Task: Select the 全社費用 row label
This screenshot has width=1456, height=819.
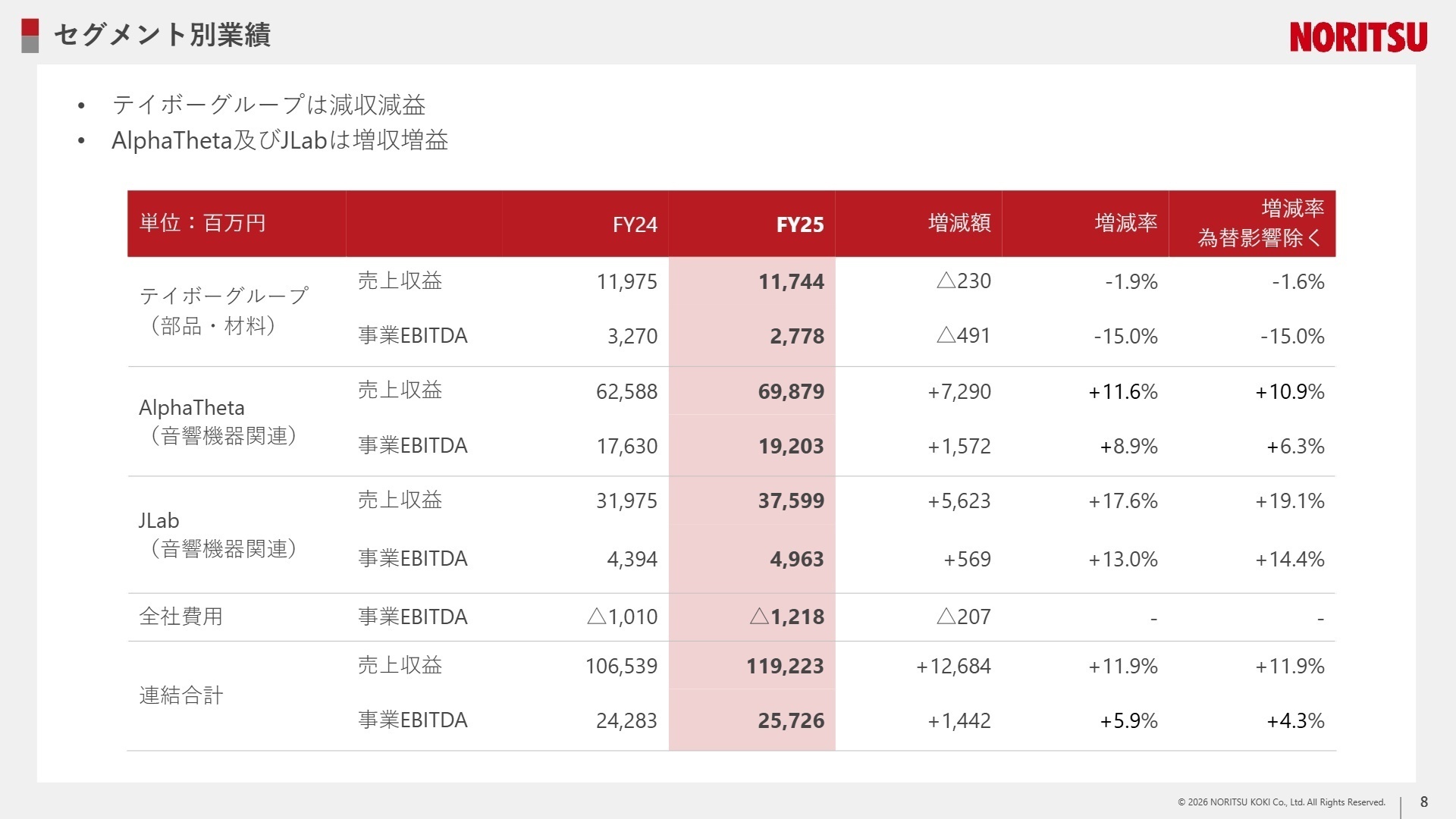Action: (x=180, y=617)
